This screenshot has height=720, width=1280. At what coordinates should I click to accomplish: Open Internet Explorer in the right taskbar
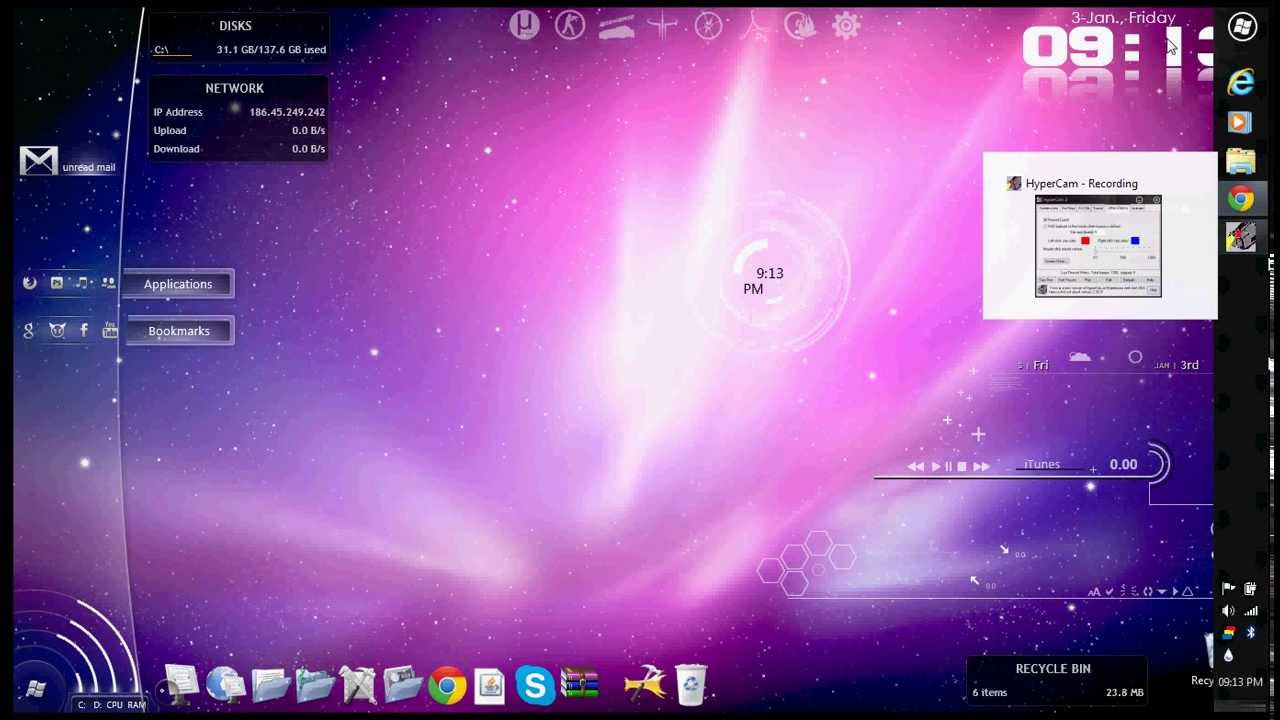click(1241, 82)
